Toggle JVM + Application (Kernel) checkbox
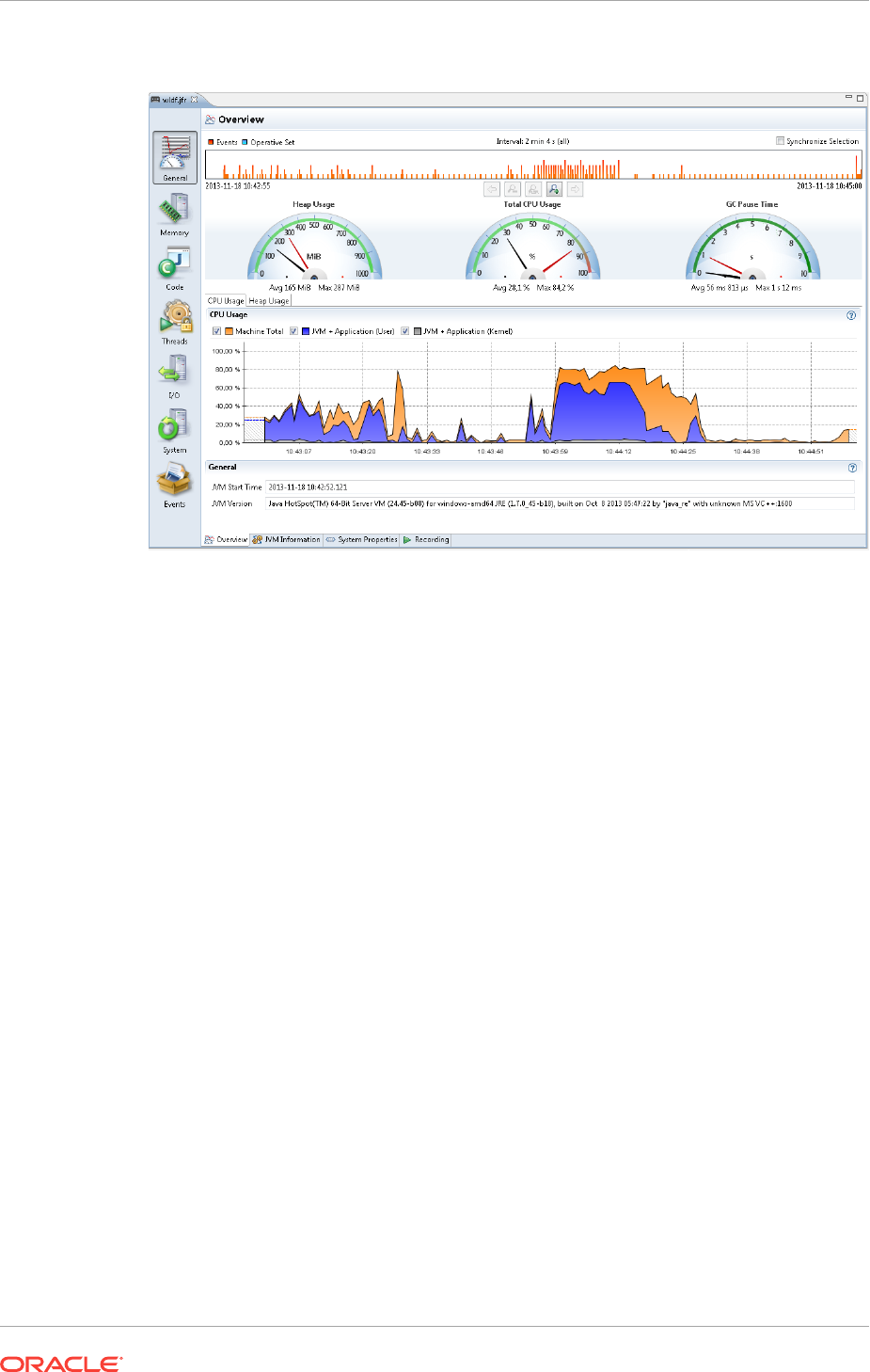The height and width of the screenshot is (1372, 870). (x=405, y=331)
